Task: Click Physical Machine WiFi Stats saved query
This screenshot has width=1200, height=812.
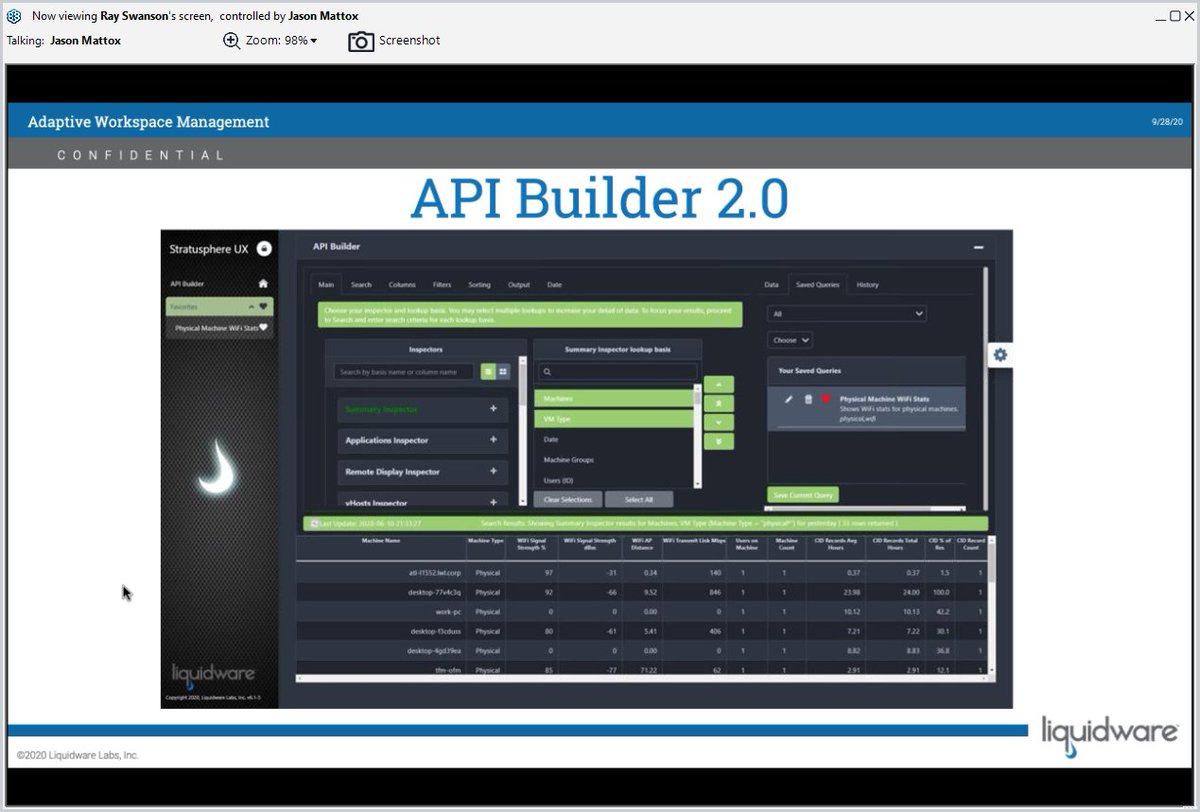Action: 885,399
